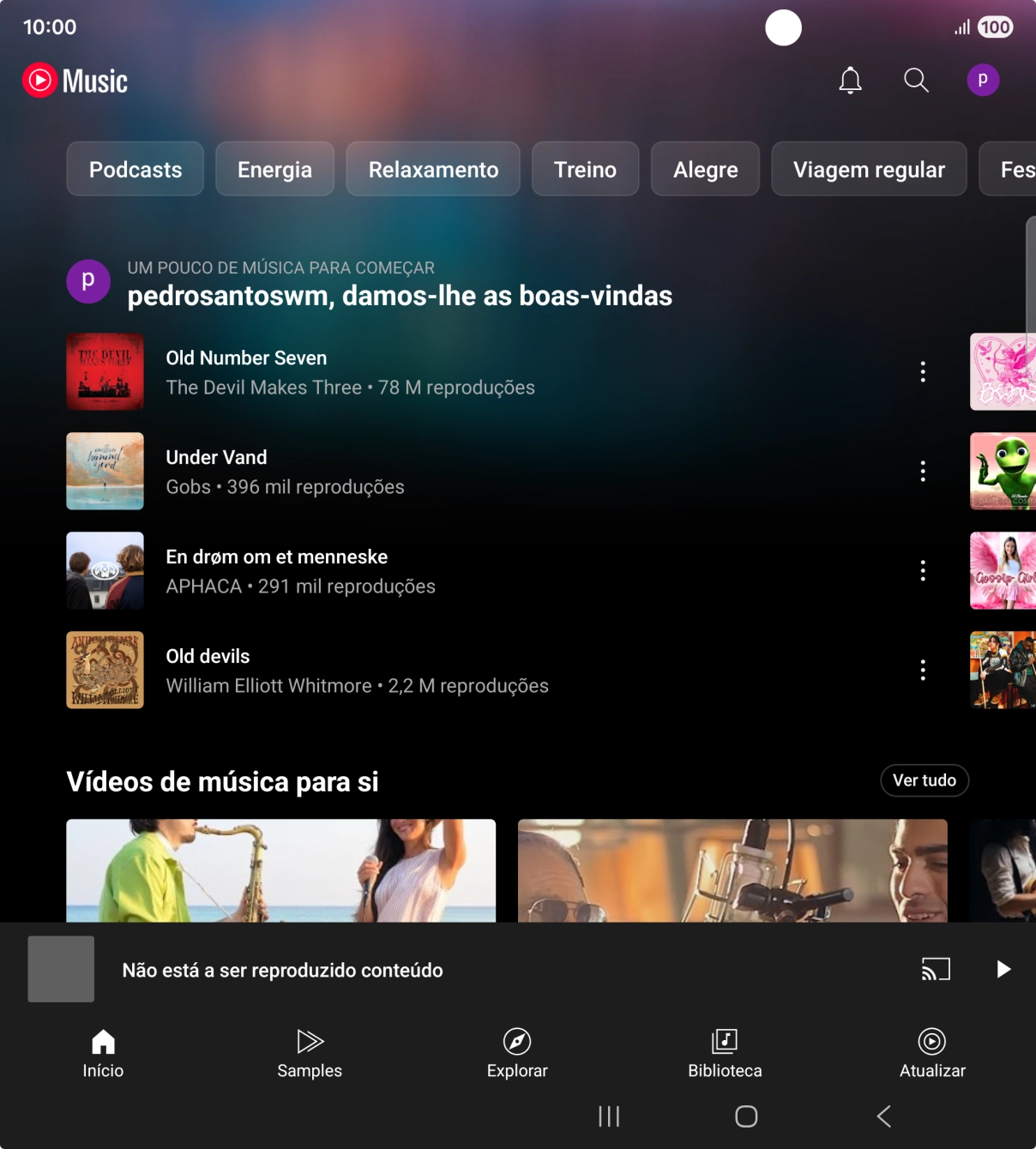Select the Relaxamento filter chip

(433, 169)
